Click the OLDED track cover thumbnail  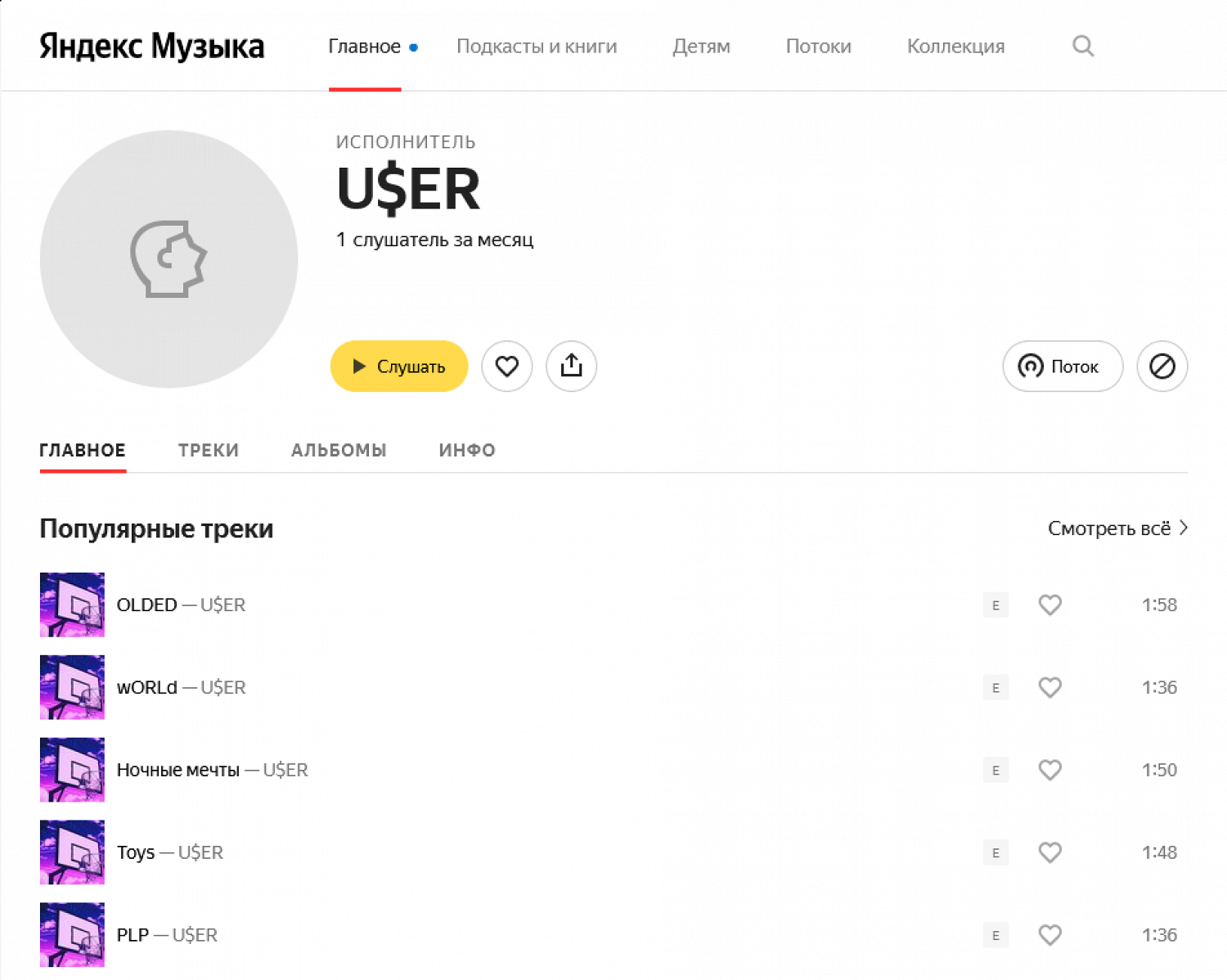click(x=72, y=605)
